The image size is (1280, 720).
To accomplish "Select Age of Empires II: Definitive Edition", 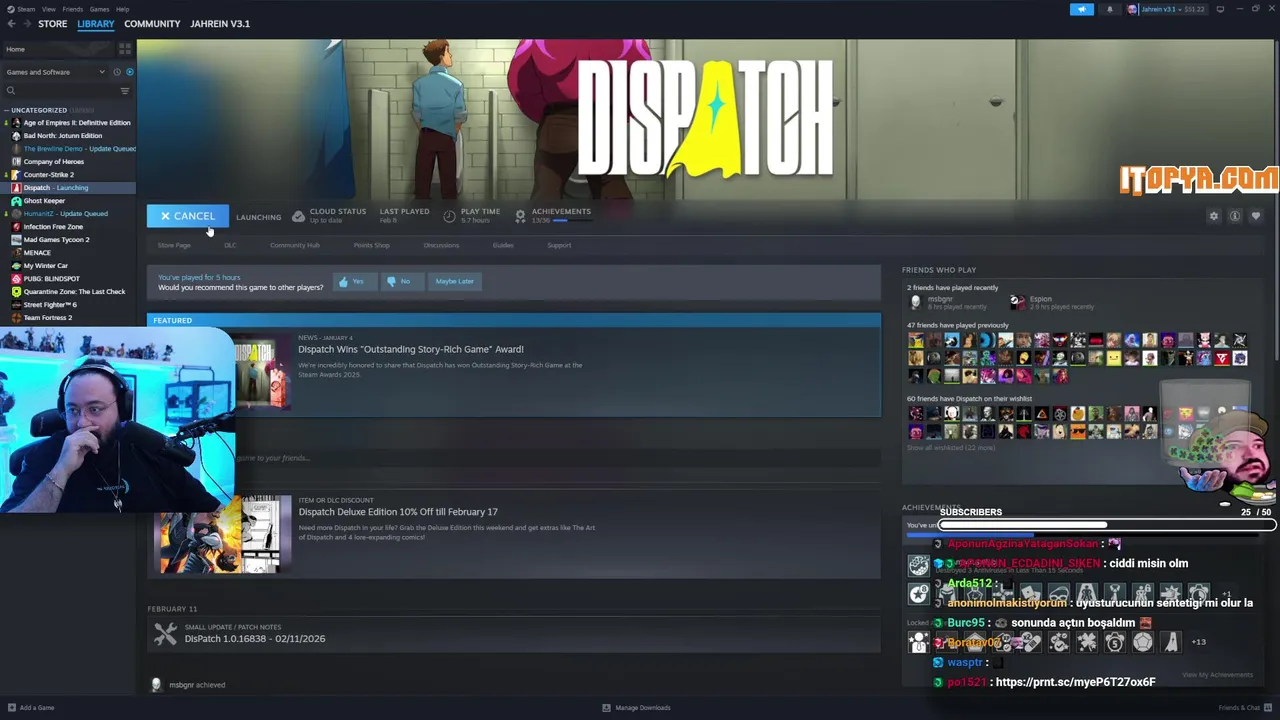I will pyautogui.click(x=68, y=123).
